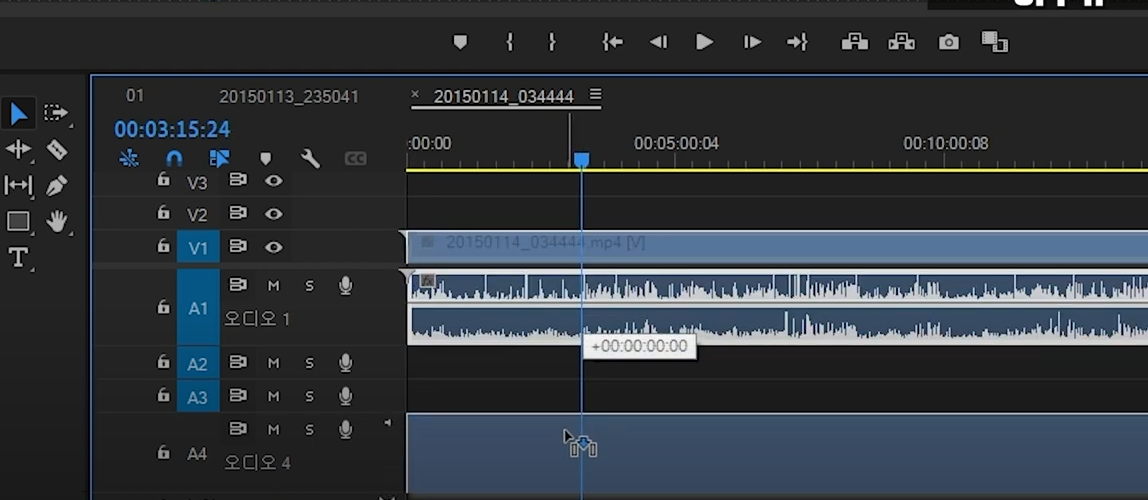Play the sequence
Screen dimensions: 1148x500
pos(704,42)
